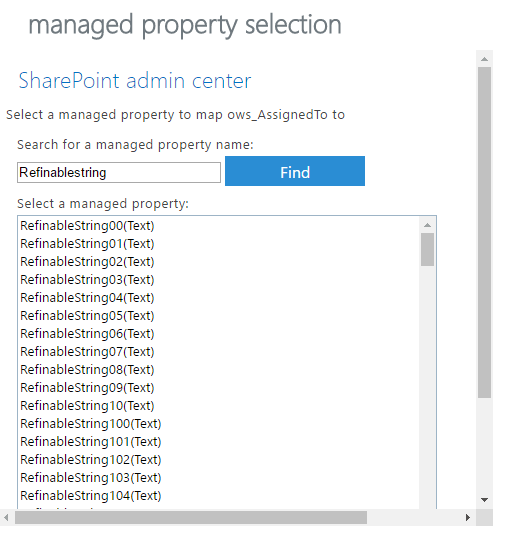The width and height of the screenshot is (520, 533).
Task: Open the SharePoint admin center link
Action: click(135, 81)
